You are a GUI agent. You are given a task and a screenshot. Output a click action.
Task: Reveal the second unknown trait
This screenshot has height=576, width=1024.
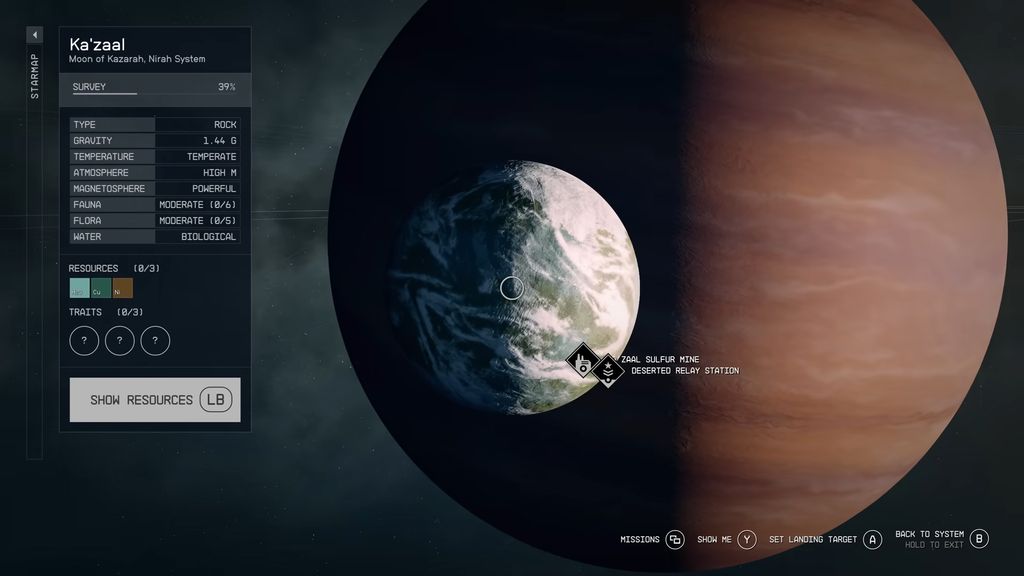pos(119,340)
